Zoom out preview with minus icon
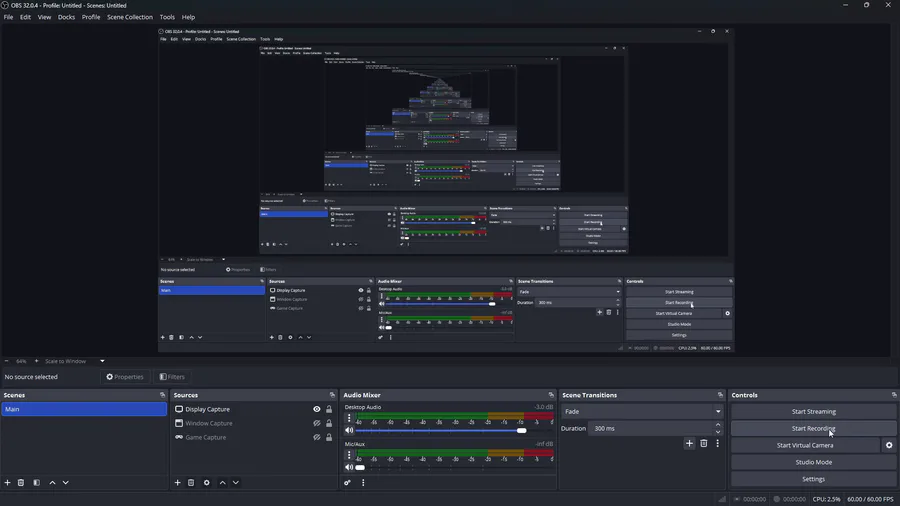 pyautogui.click(x=7, y=361)
